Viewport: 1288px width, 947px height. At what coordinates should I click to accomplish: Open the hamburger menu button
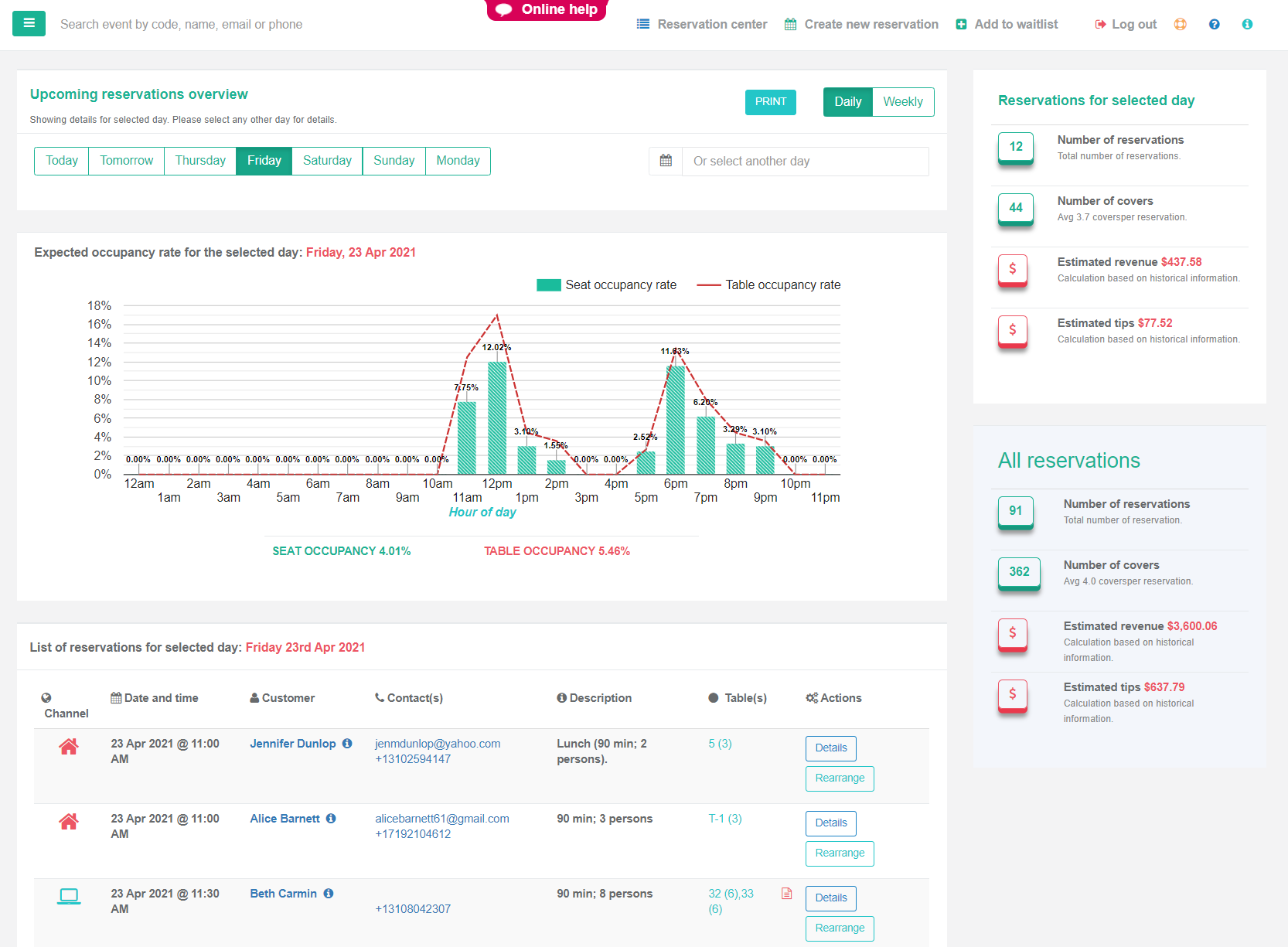tap(29, 24)
